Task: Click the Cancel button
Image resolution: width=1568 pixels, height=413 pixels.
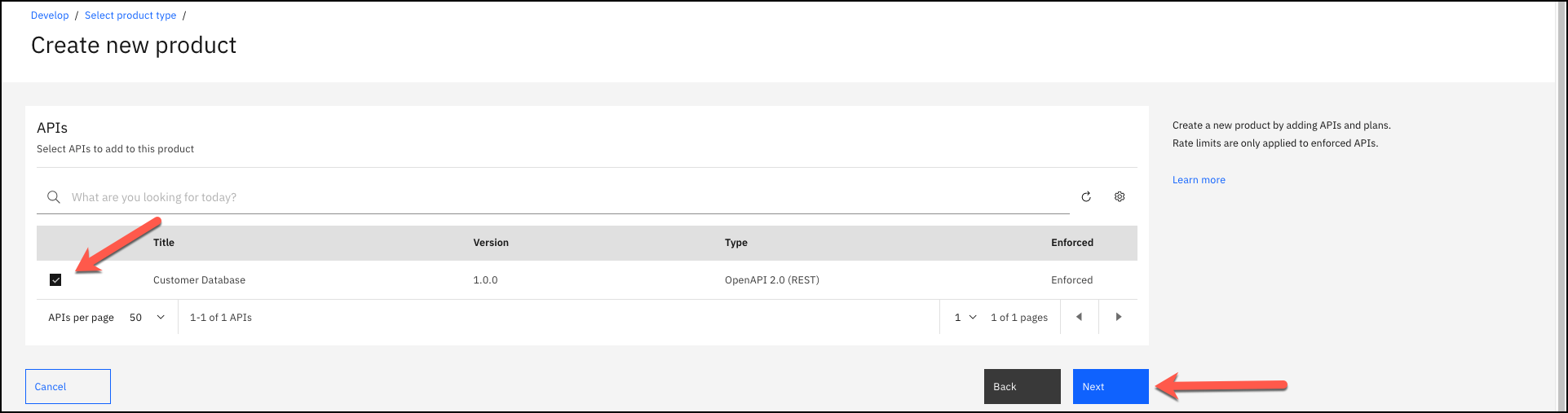Action: coord(68,387)
